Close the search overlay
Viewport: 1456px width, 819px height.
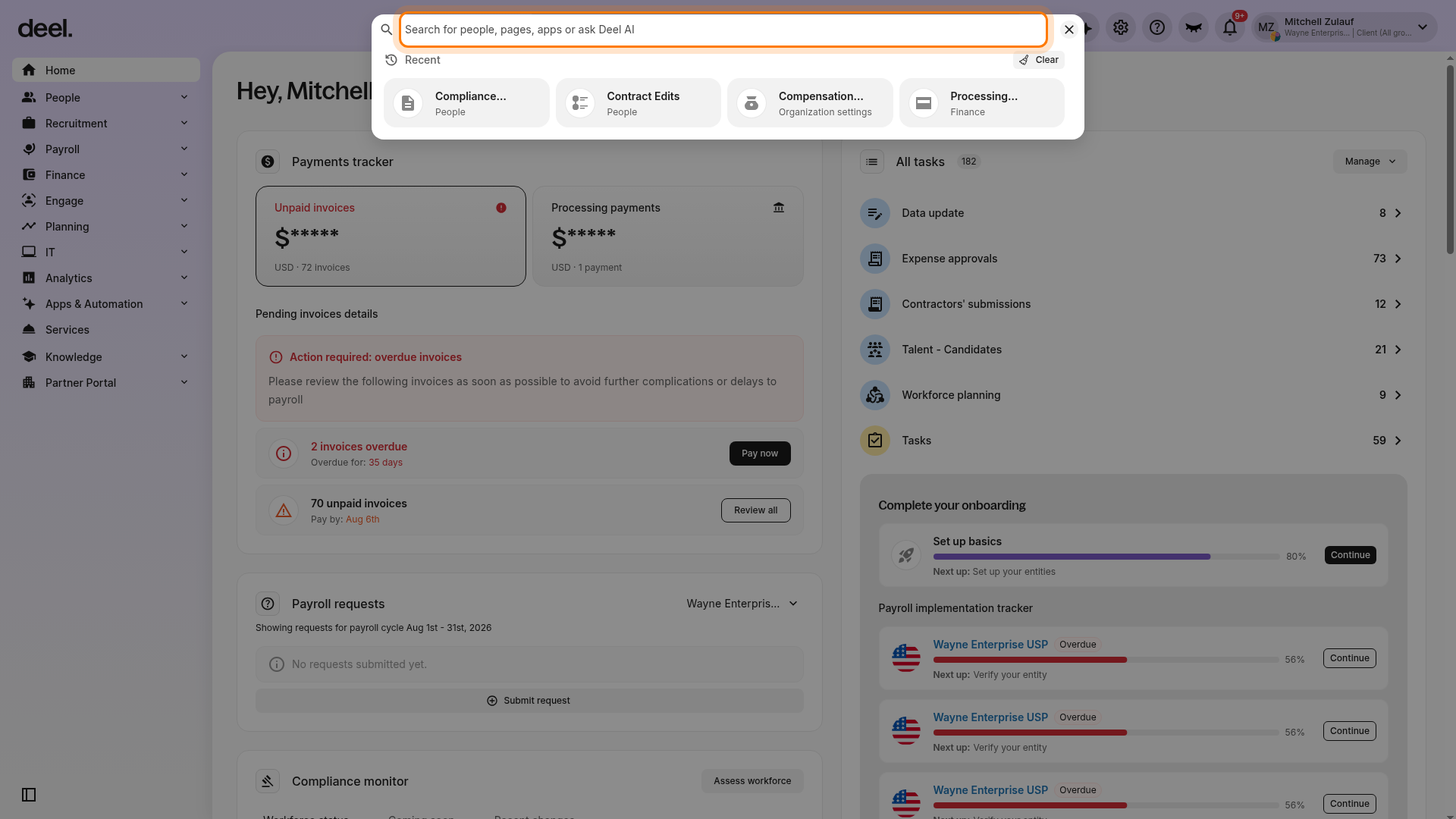1069,30
